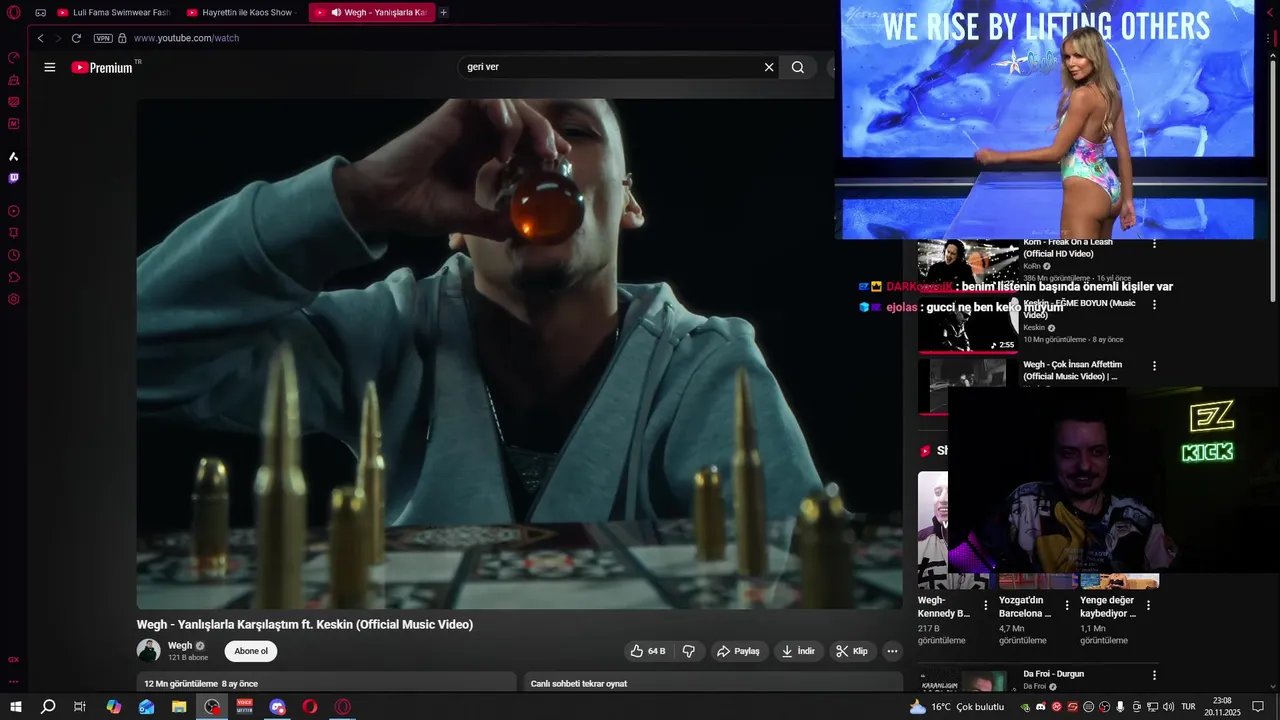
Task: Open File Explorer from taskbar
Action: coord(179,707)
